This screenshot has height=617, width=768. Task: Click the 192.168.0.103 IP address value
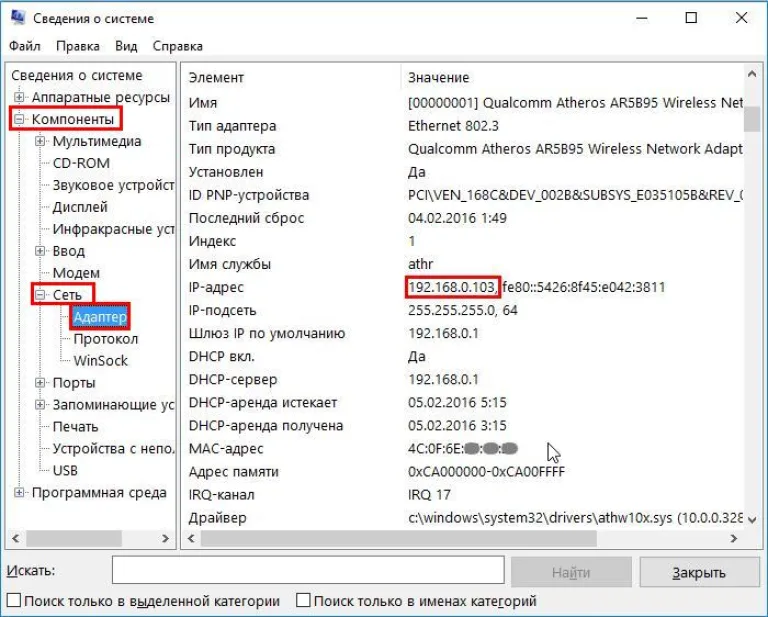[x=452, y=287]
